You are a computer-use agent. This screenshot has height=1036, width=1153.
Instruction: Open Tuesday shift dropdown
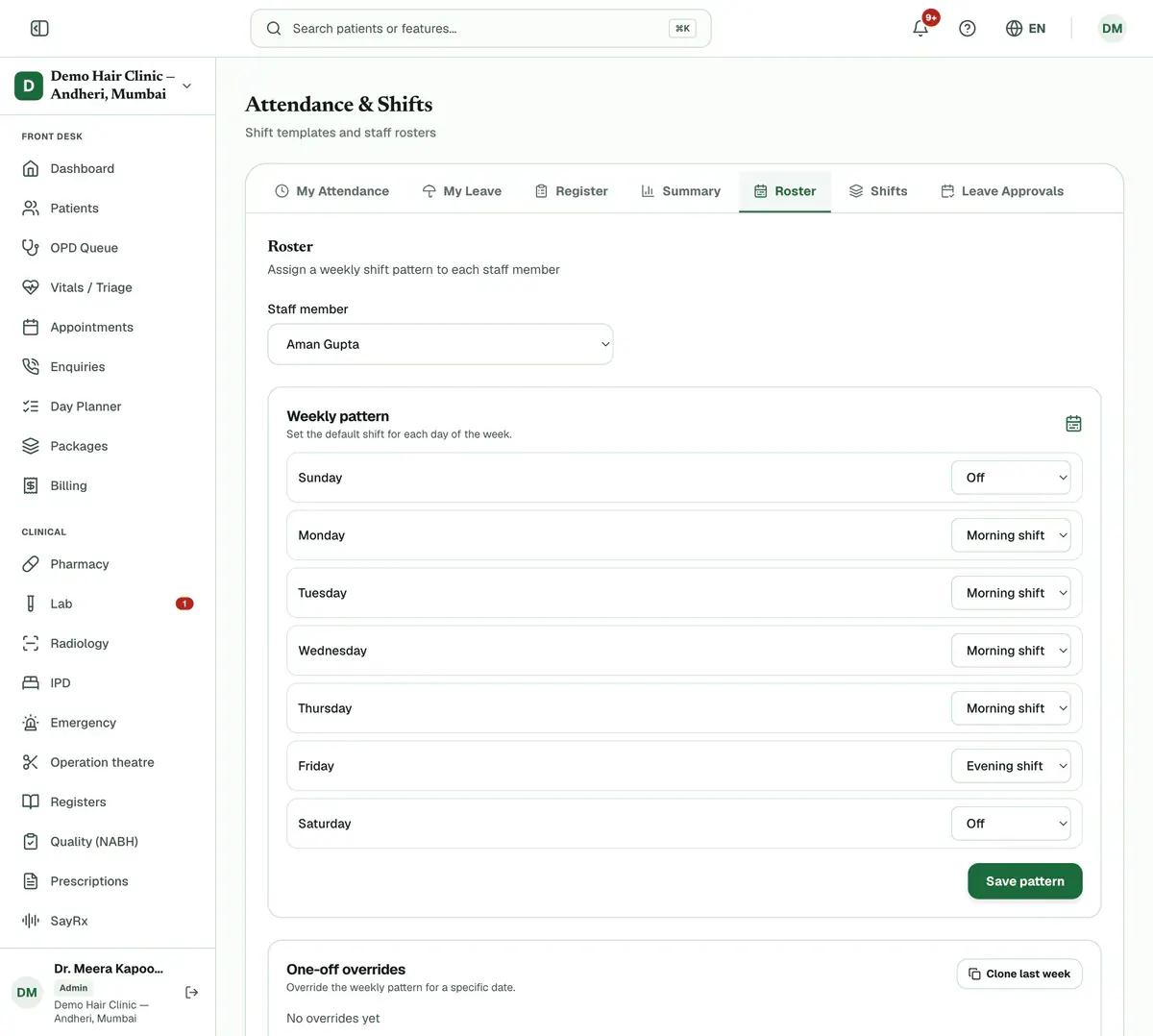[x=1011, y=593]
